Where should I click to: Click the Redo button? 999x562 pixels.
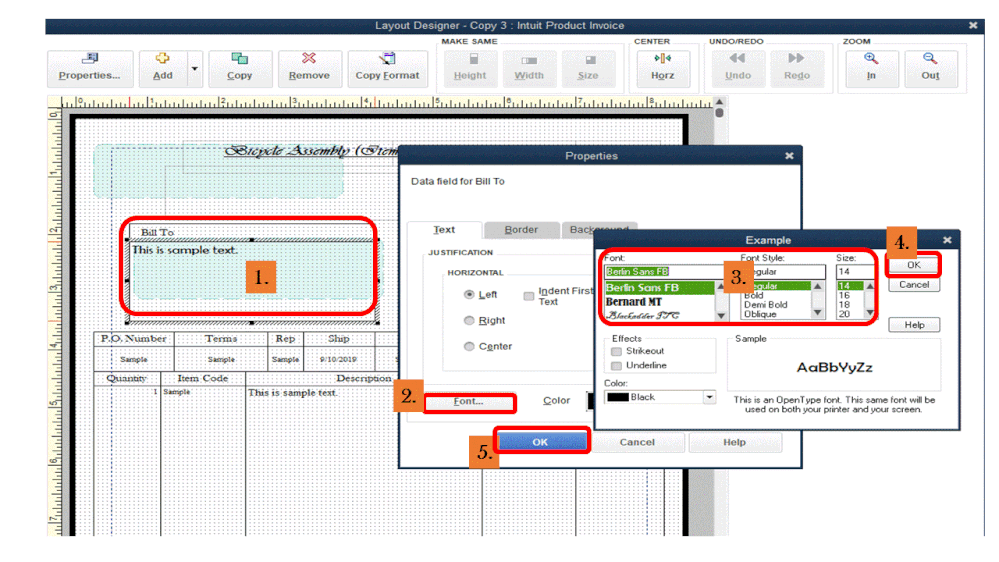point(796,68)
